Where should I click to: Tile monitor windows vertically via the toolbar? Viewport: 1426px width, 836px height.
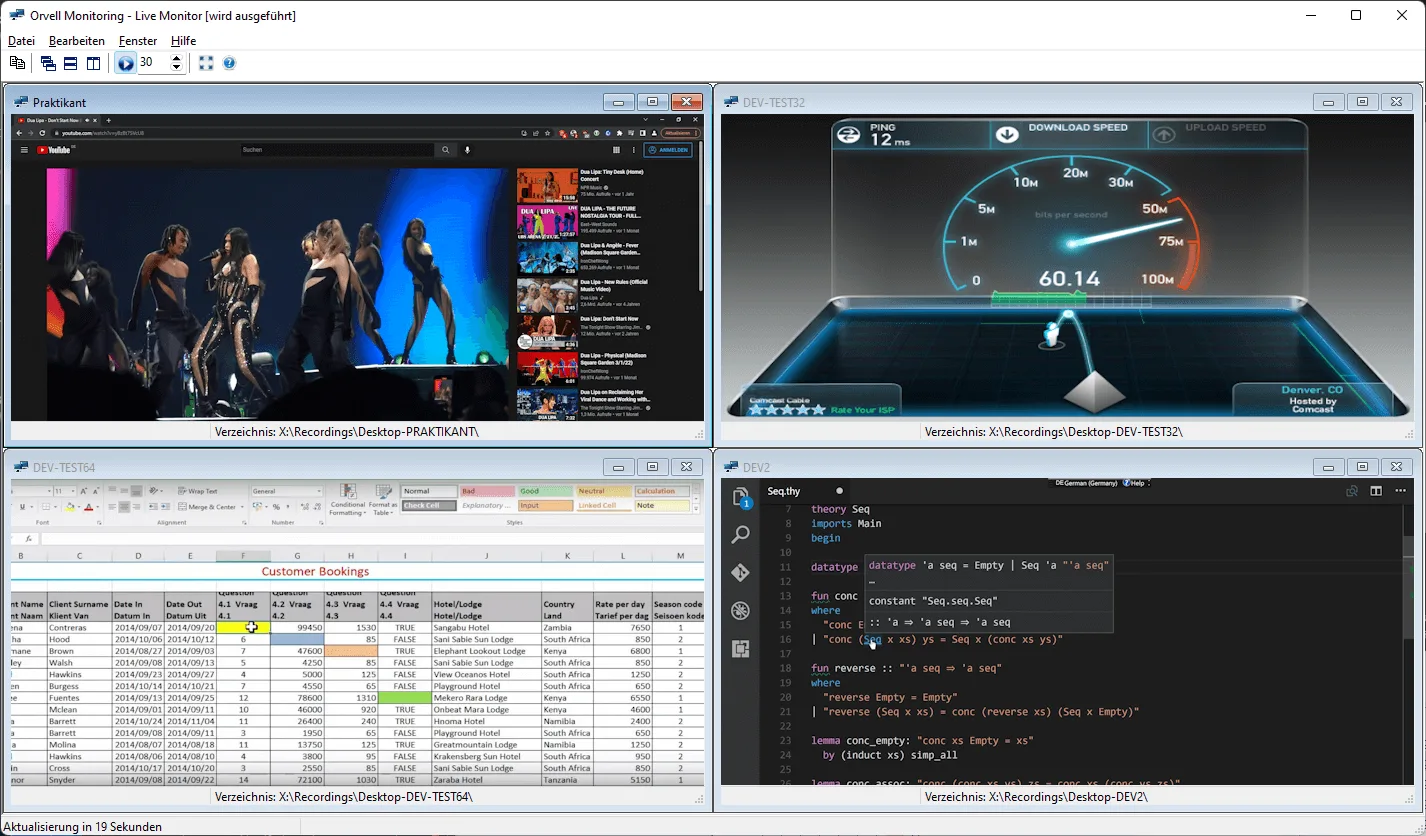point(93,63)
